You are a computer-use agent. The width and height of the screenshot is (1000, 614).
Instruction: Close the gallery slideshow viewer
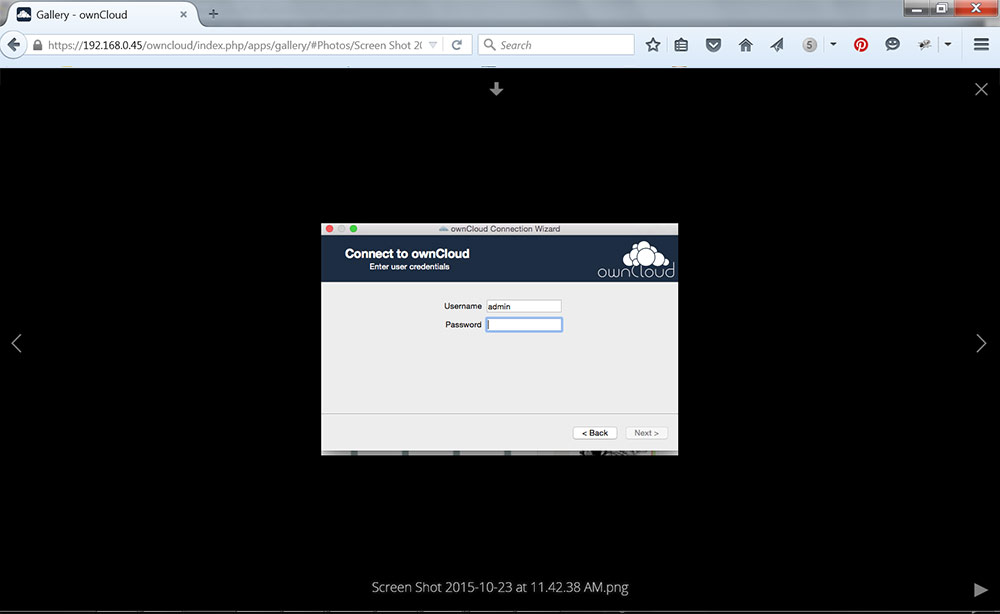(x=981, y=89)
